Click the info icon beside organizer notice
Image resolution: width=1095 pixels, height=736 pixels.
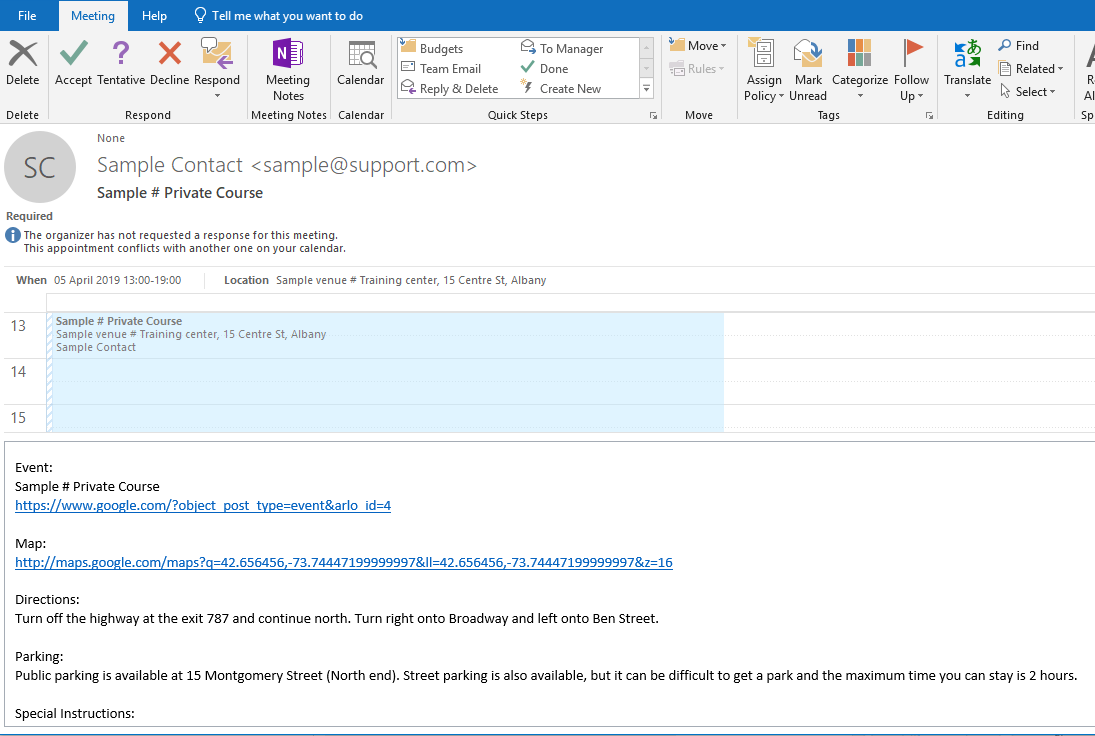click(13, 235)
